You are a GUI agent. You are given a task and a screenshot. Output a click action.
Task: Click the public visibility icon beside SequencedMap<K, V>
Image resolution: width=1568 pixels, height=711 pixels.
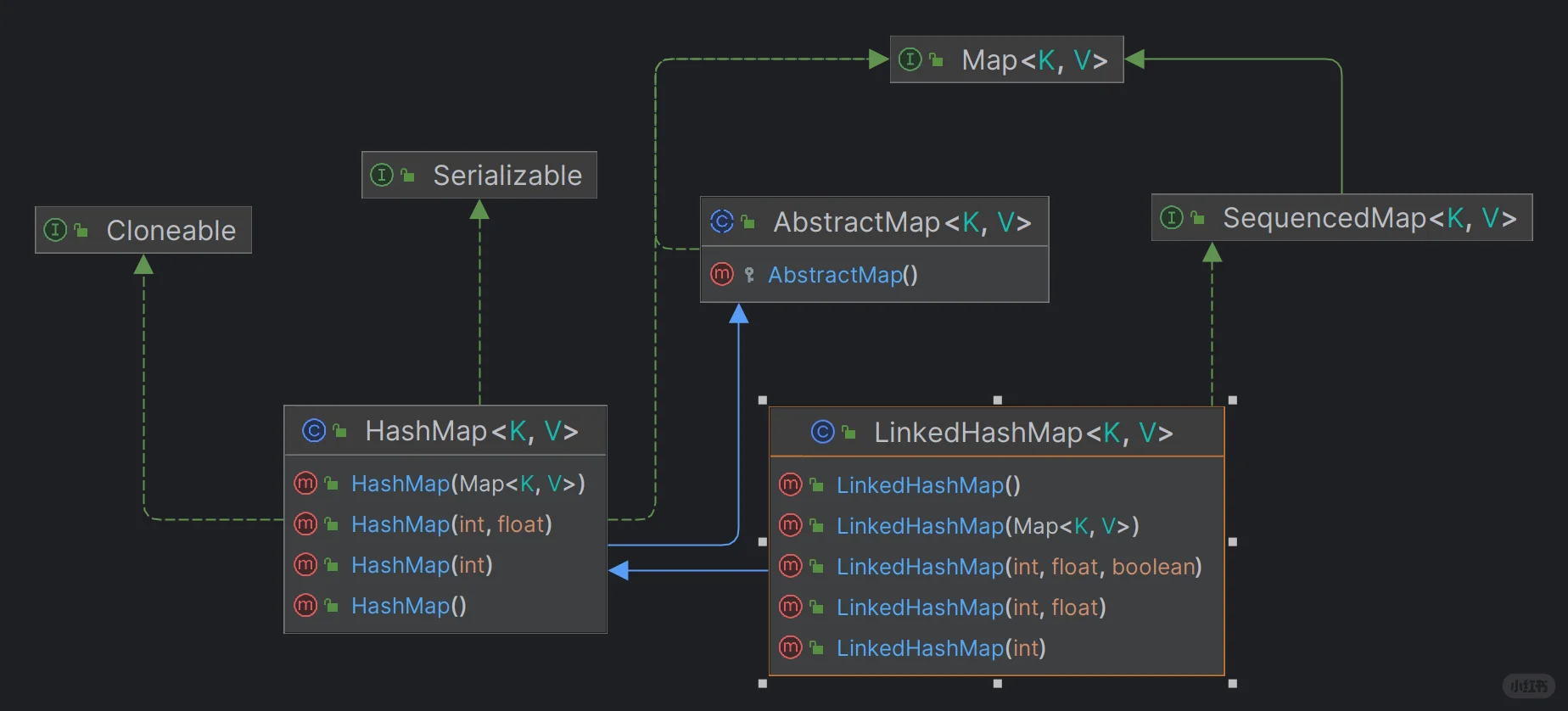pyautogui.click(x=1198, y=218)
